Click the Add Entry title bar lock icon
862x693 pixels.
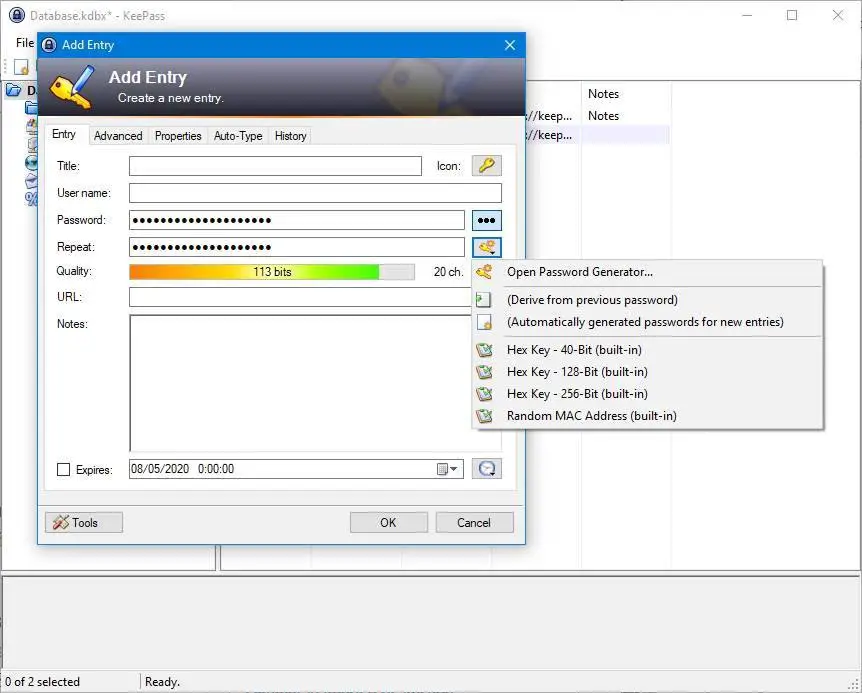click(x=49, y=45)
